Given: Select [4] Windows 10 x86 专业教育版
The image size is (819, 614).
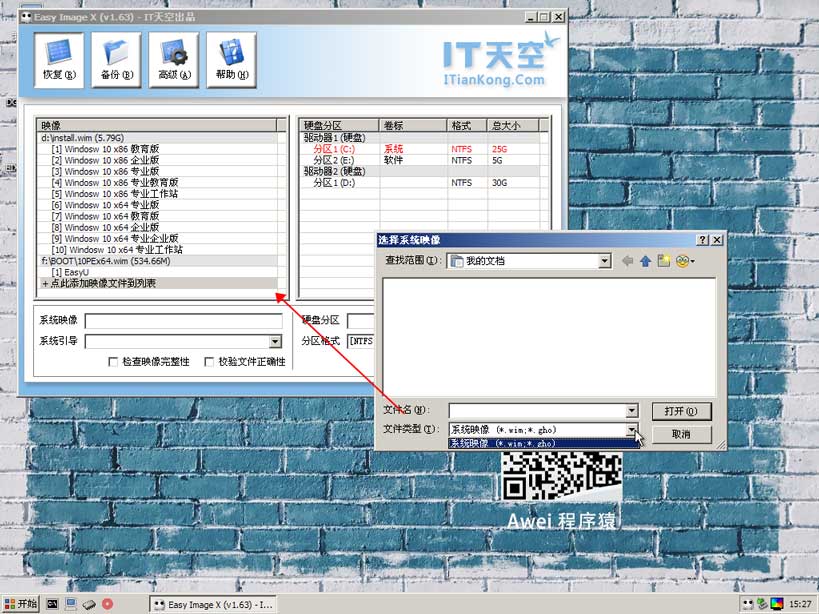Looking at the screenshot, I should coord(157,183).
